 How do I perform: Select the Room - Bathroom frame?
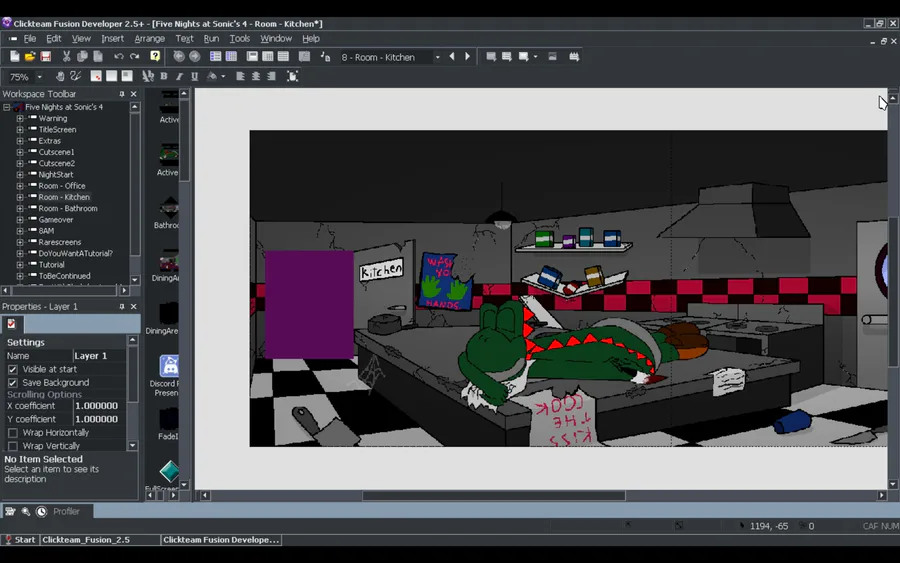pos(68,208)
